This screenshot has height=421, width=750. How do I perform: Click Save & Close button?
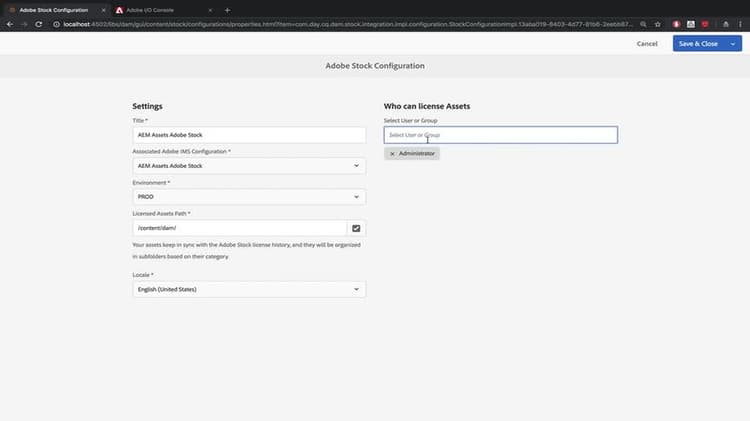pos(698,44)
